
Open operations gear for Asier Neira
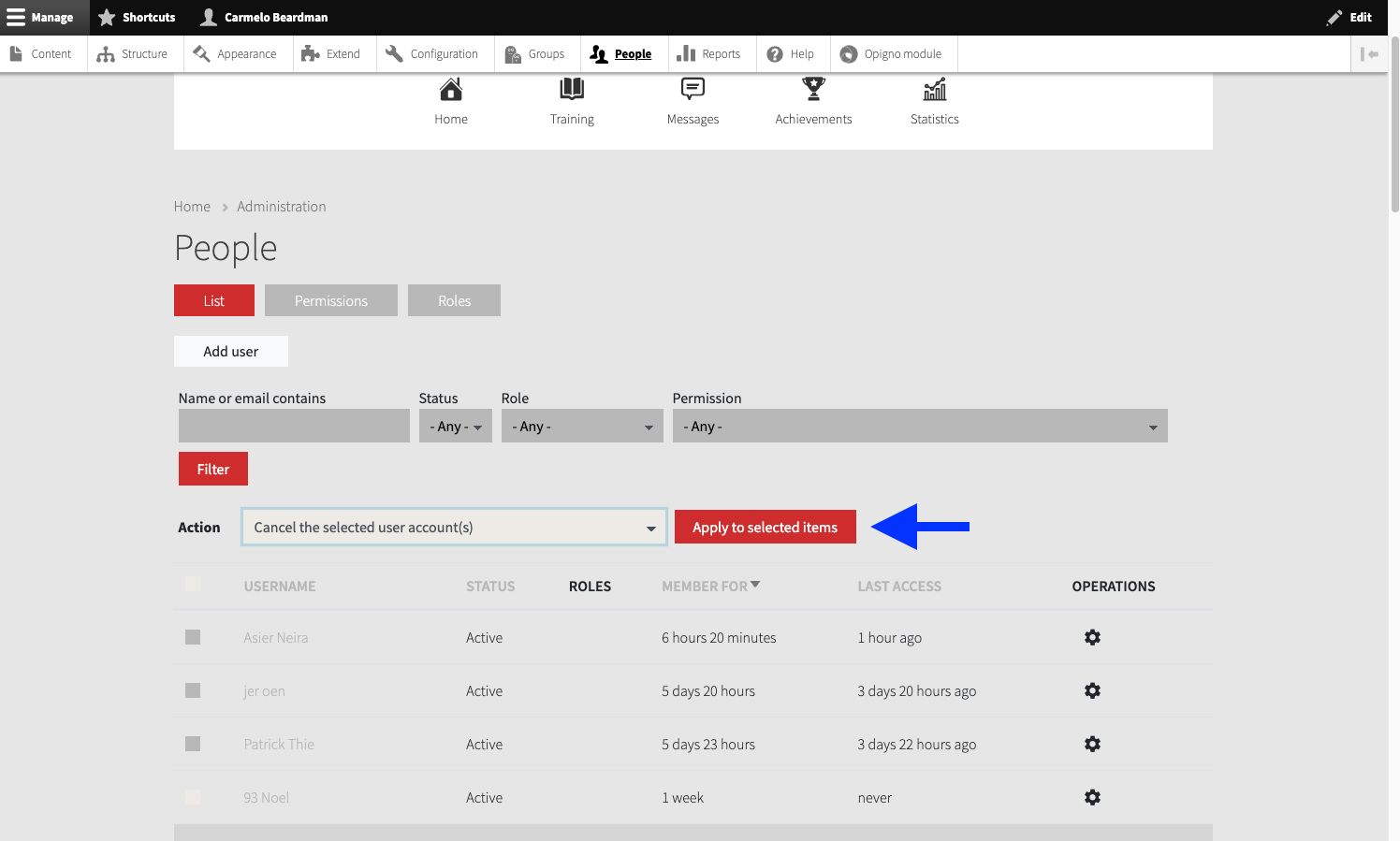coord(1092,637)
